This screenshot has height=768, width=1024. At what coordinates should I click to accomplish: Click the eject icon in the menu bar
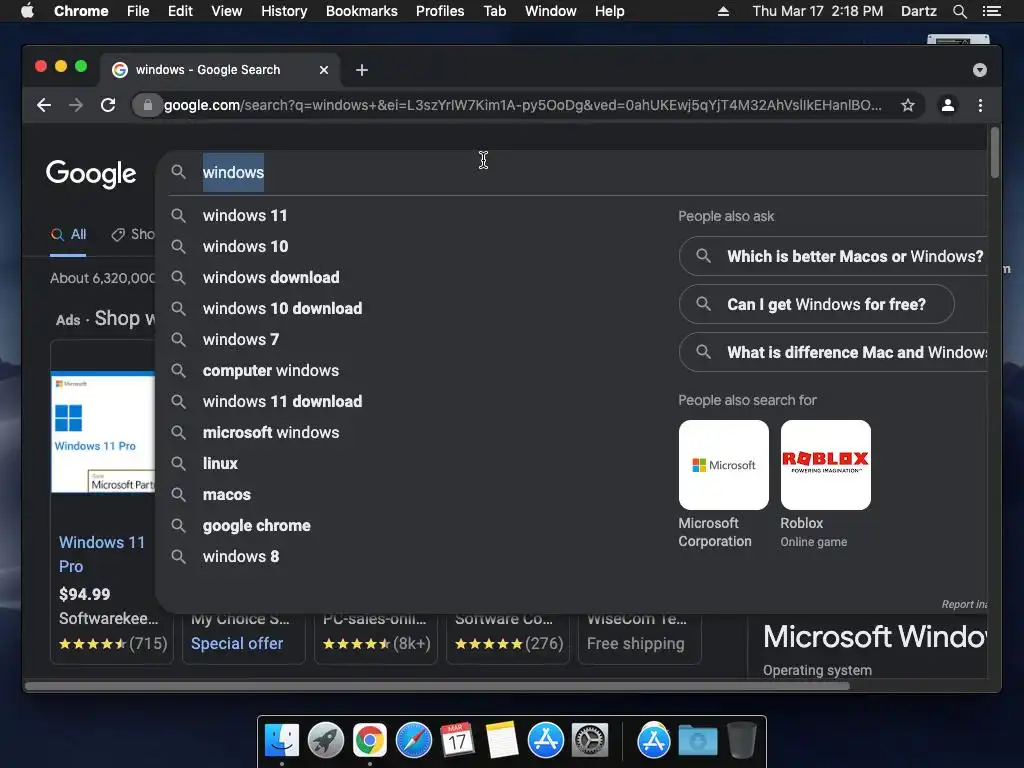[x=723, y=11]
